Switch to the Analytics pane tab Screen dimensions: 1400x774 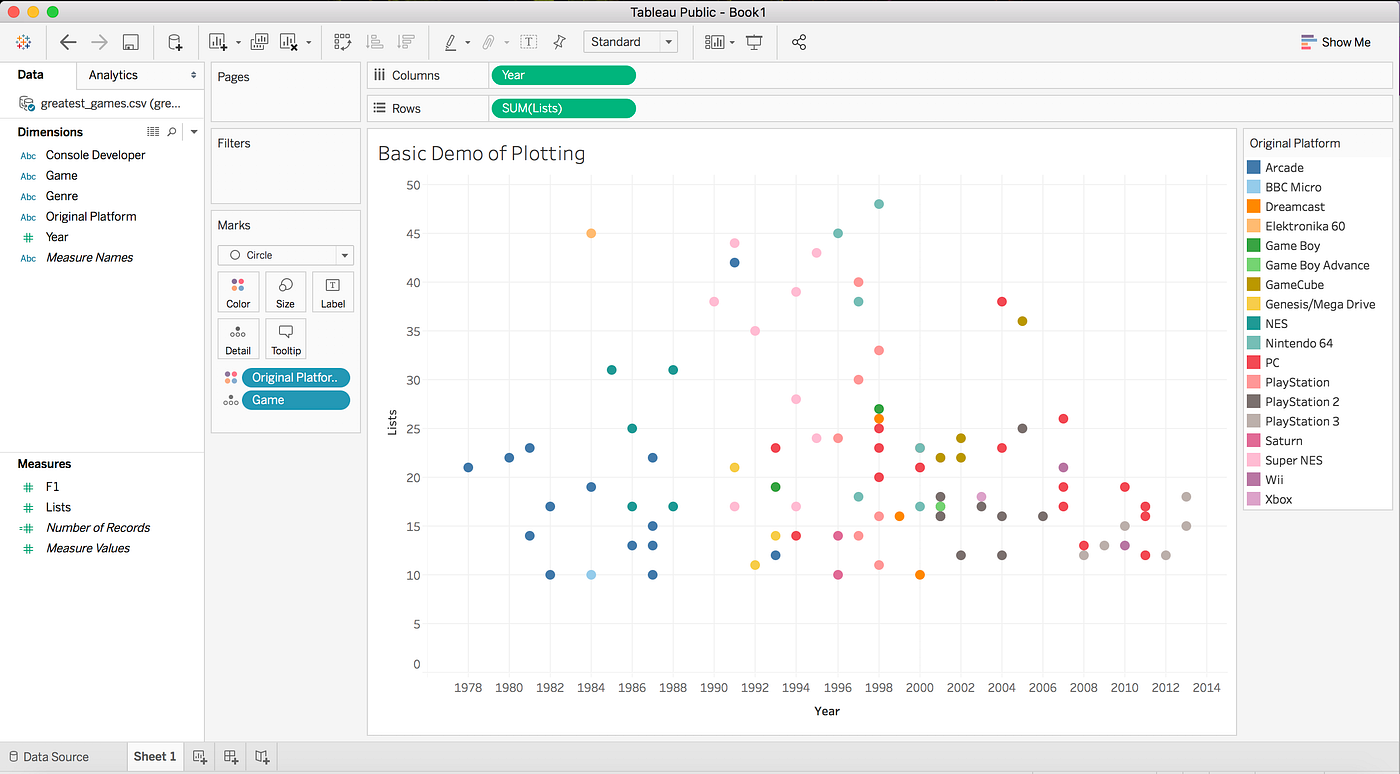pos(113,75)
